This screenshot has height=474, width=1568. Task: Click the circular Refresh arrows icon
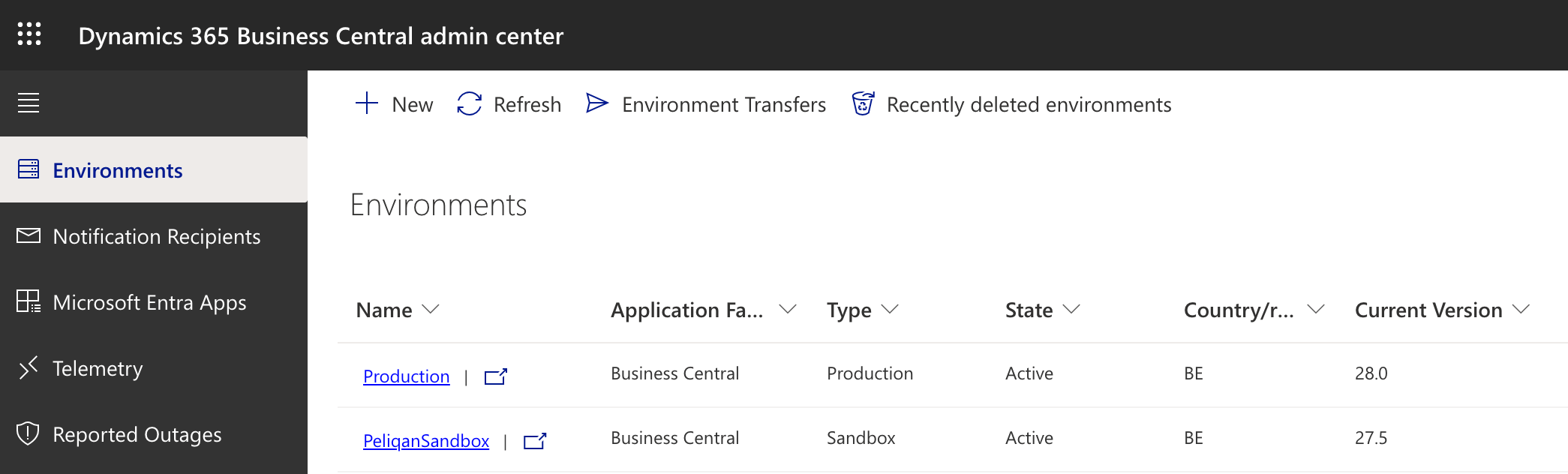(470, 103)
